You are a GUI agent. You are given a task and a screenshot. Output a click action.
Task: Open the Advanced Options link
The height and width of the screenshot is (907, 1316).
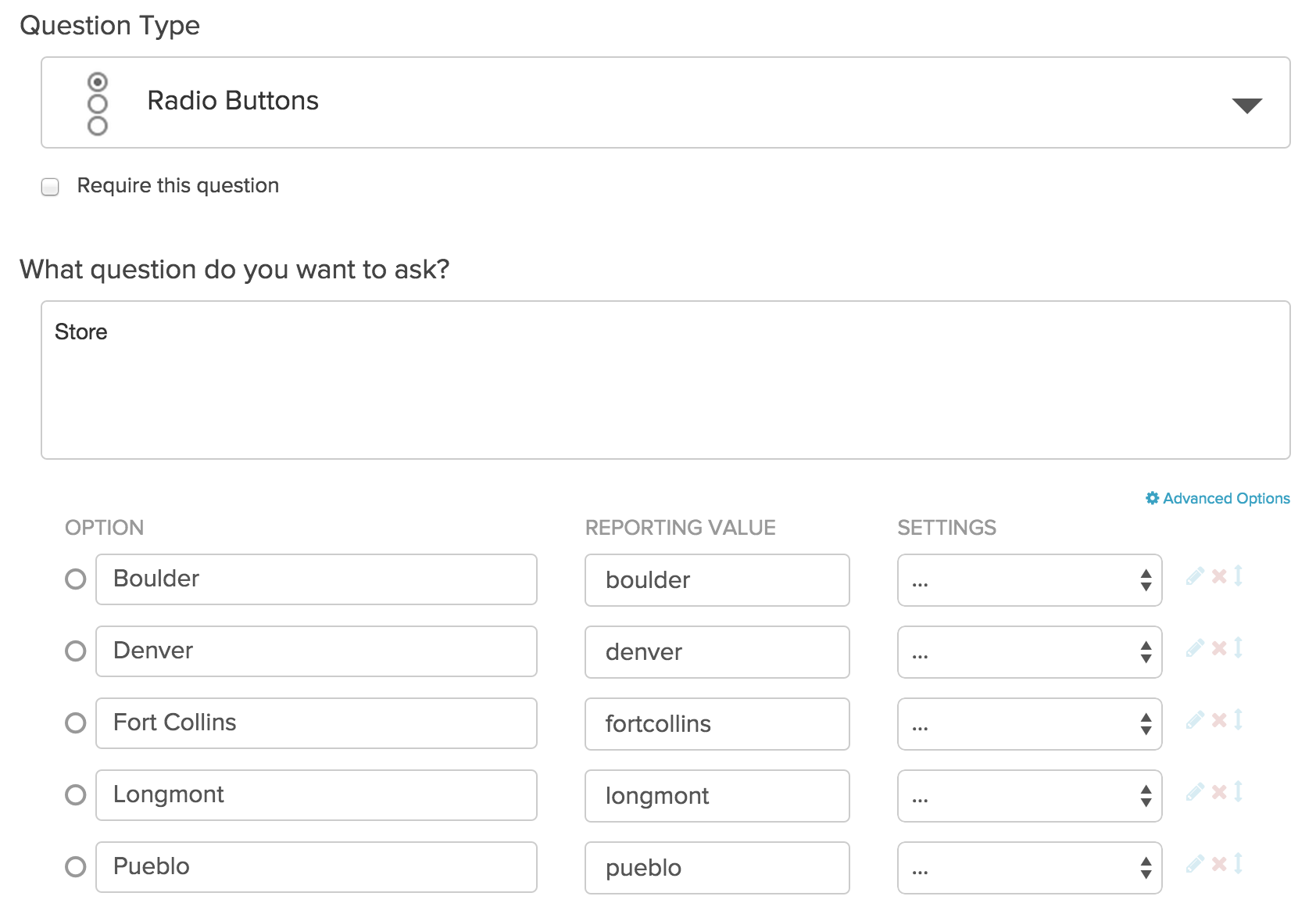(1218, 498)
